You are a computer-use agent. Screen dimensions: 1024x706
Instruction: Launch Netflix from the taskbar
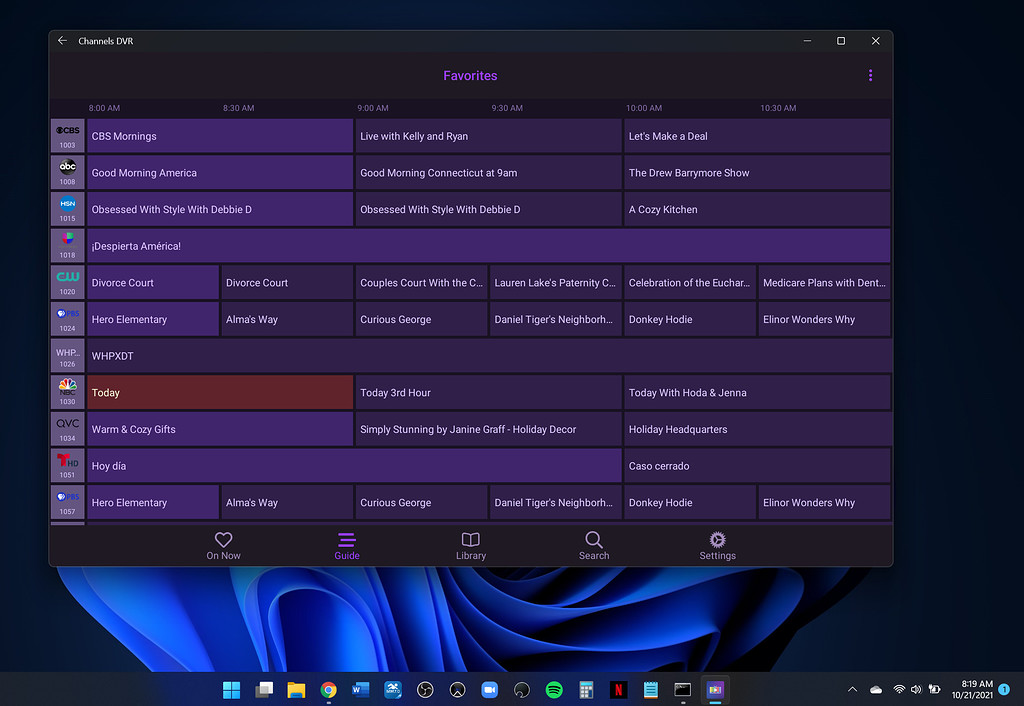pos(618,689)
